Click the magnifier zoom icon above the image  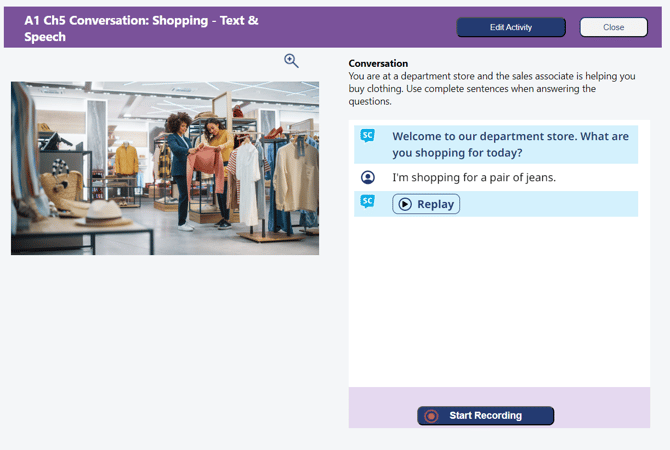coord(291,61)
